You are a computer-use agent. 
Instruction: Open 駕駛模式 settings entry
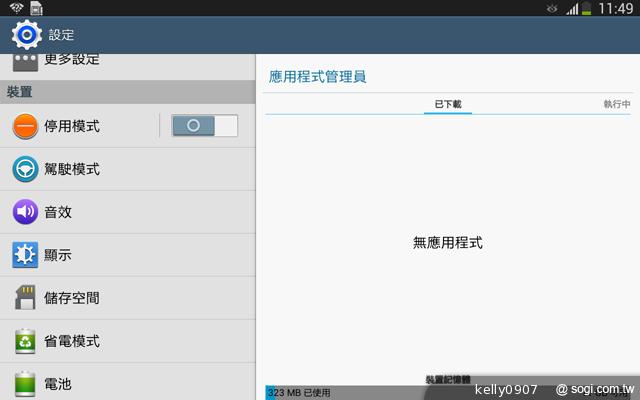[128, 169]
